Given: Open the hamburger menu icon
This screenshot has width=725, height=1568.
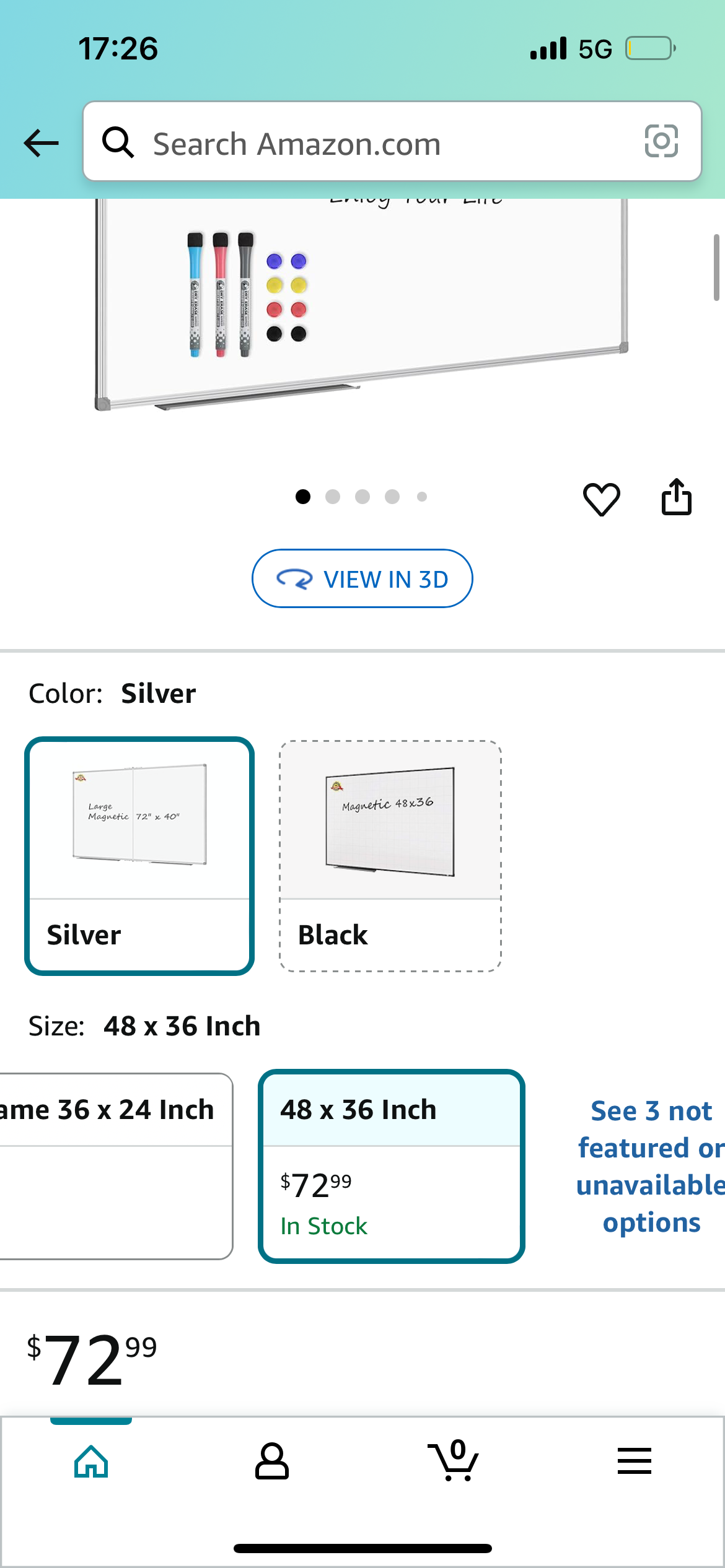Looking at the screenshot, I should pos(634,1460).
